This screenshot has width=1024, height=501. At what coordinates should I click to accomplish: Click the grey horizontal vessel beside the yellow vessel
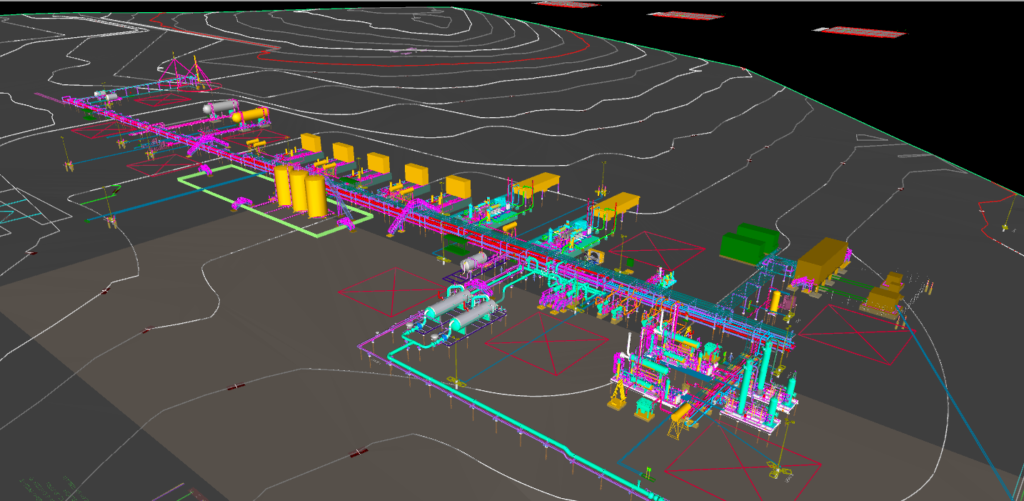pos(219,107)
